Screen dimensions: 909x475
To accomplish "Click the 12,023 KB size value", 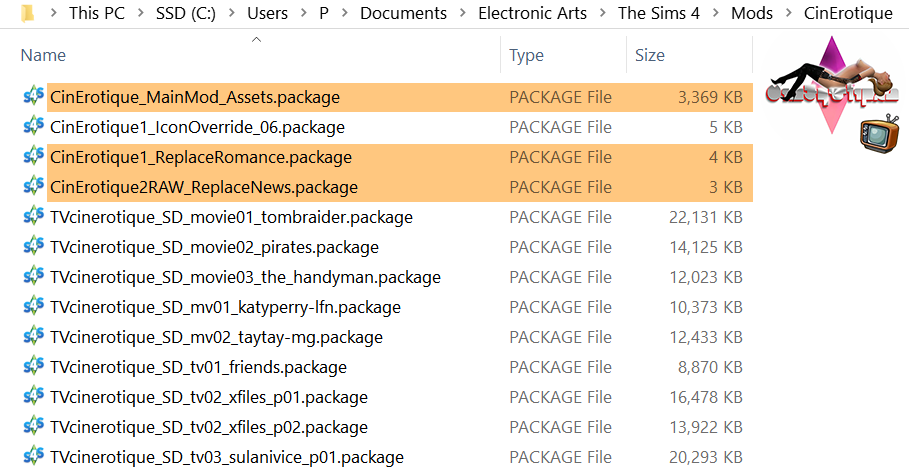I will [706, 277].
